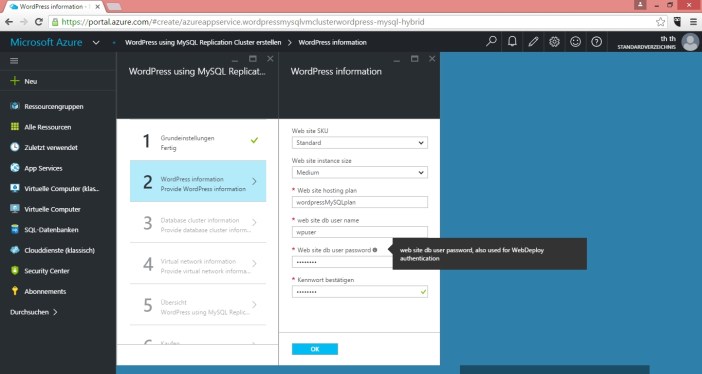Open Zuletzt verwendet clock icon
The image size is (702, 374).
(15, 147)
